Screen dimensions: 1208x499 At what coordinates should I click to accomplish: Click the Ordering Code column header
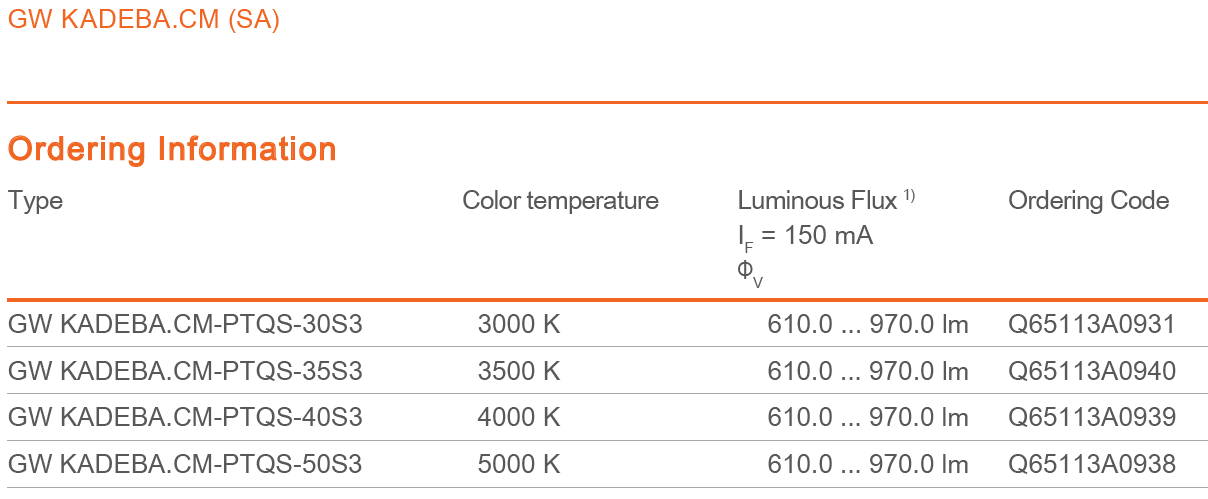tap(1088, 201)
